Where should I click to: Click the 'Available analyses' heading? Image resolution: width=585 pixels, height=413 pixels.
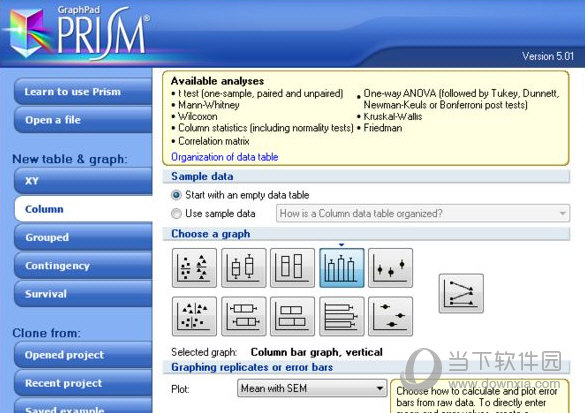(x=217, y=81)
